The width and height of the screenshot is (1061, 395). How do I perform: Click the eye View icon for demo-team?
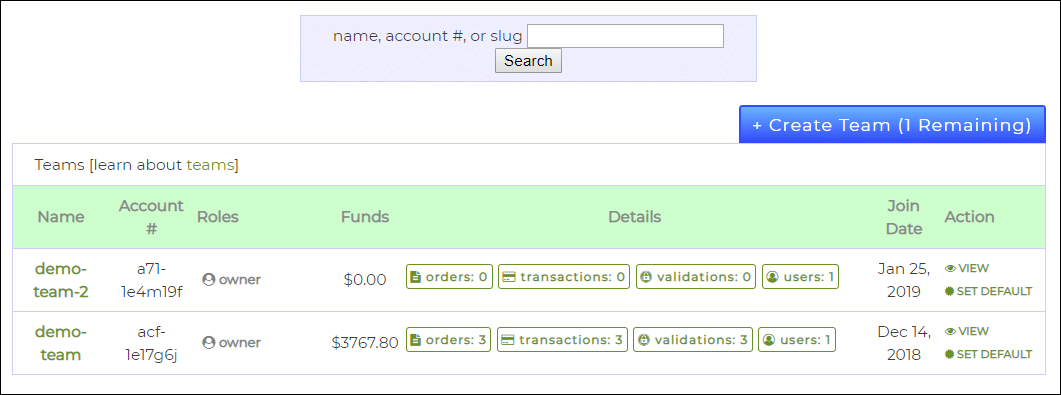pyautogui.click(x=950, y=331)
